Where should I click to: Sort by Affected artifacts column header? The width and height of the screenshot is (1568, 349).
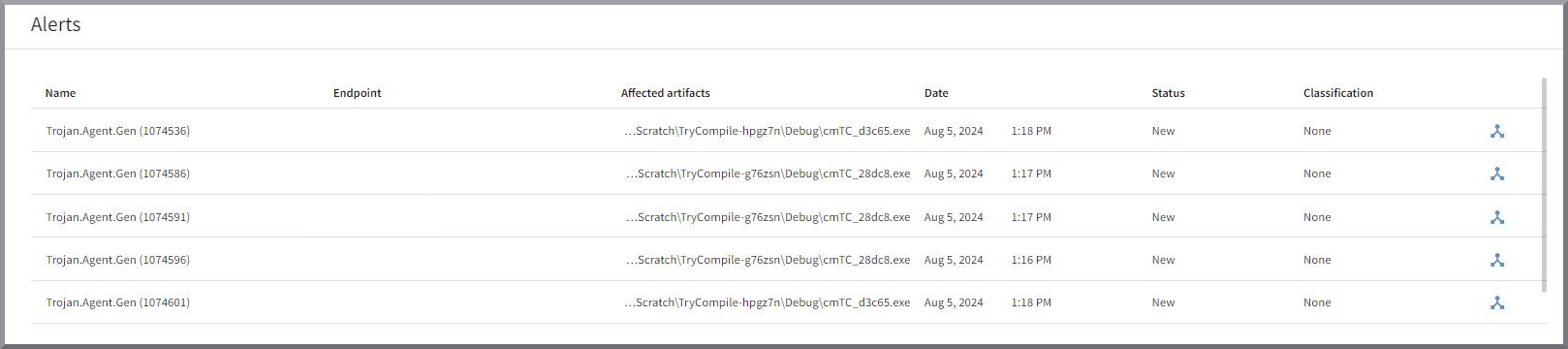point(665,93)
